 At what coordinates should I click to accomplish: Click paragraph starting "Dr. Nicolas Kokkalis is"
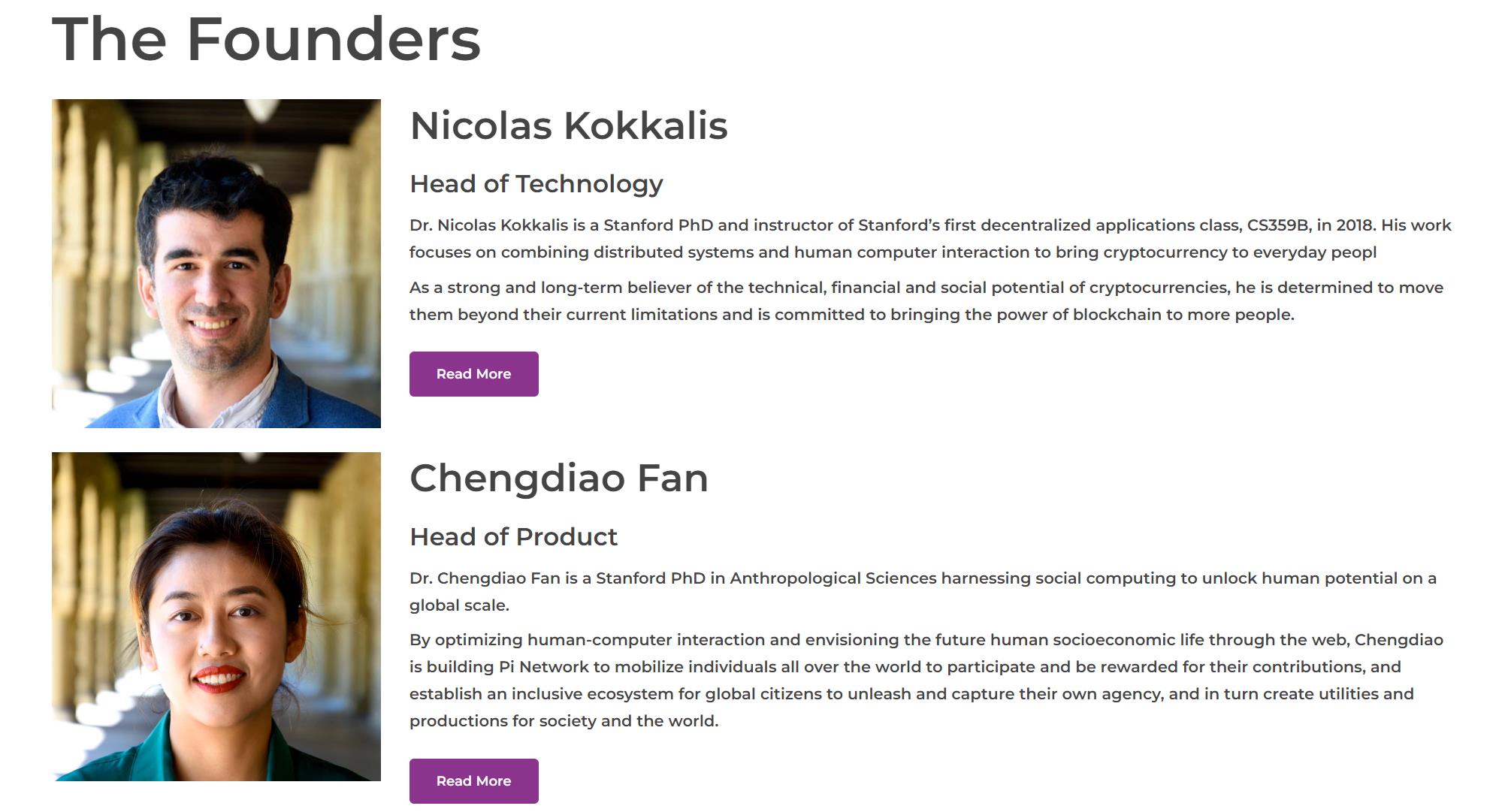[930, 239]
